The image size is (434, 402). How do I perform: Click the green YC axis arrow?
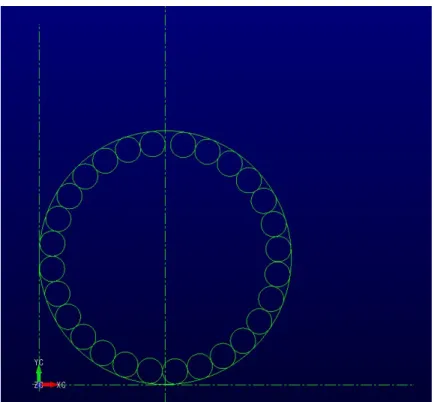pos(39,373)
